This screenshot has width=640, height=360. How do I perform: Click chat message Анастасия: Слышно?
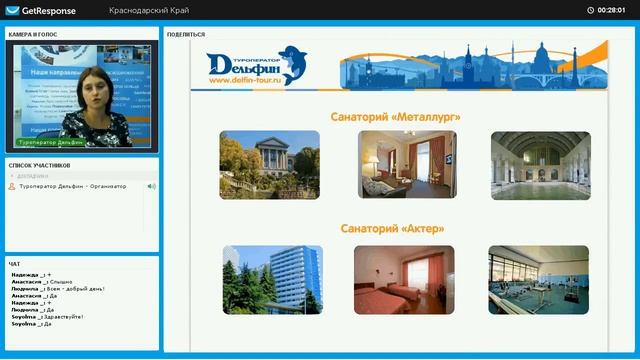(42, 282)
